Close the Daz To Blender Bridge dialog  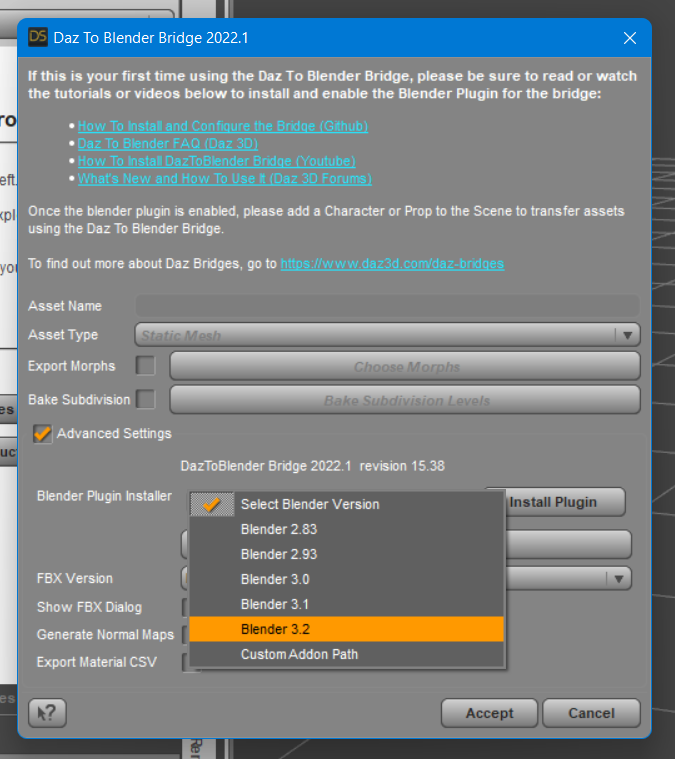629,38
